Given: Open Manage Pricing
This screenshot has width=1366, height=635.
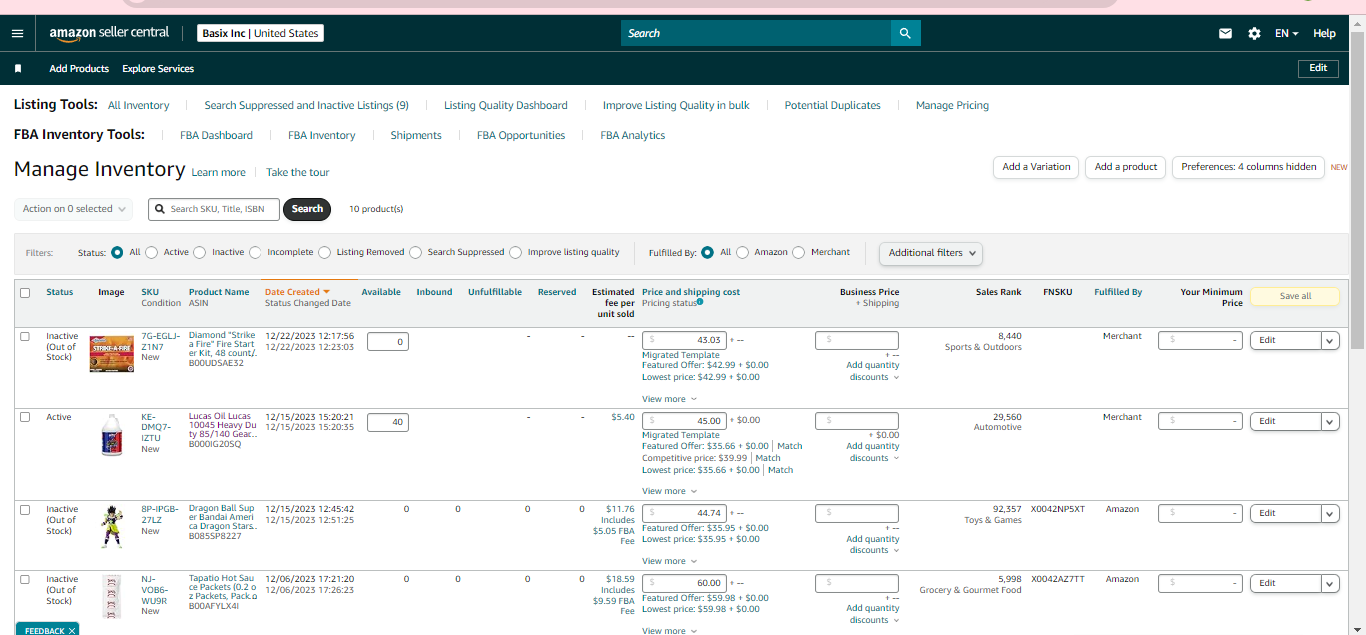Looking at the screenshot, I should point(952,105).
